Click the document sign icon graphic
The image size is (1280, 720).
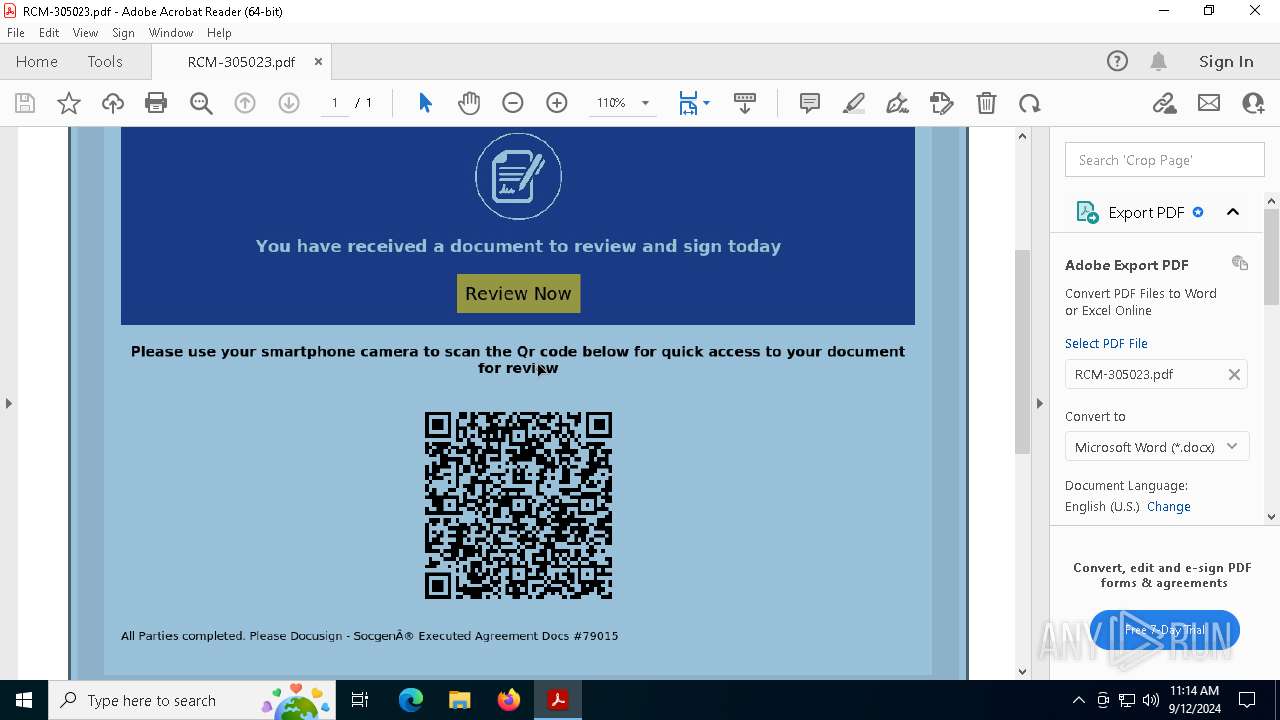pos(518,176)
